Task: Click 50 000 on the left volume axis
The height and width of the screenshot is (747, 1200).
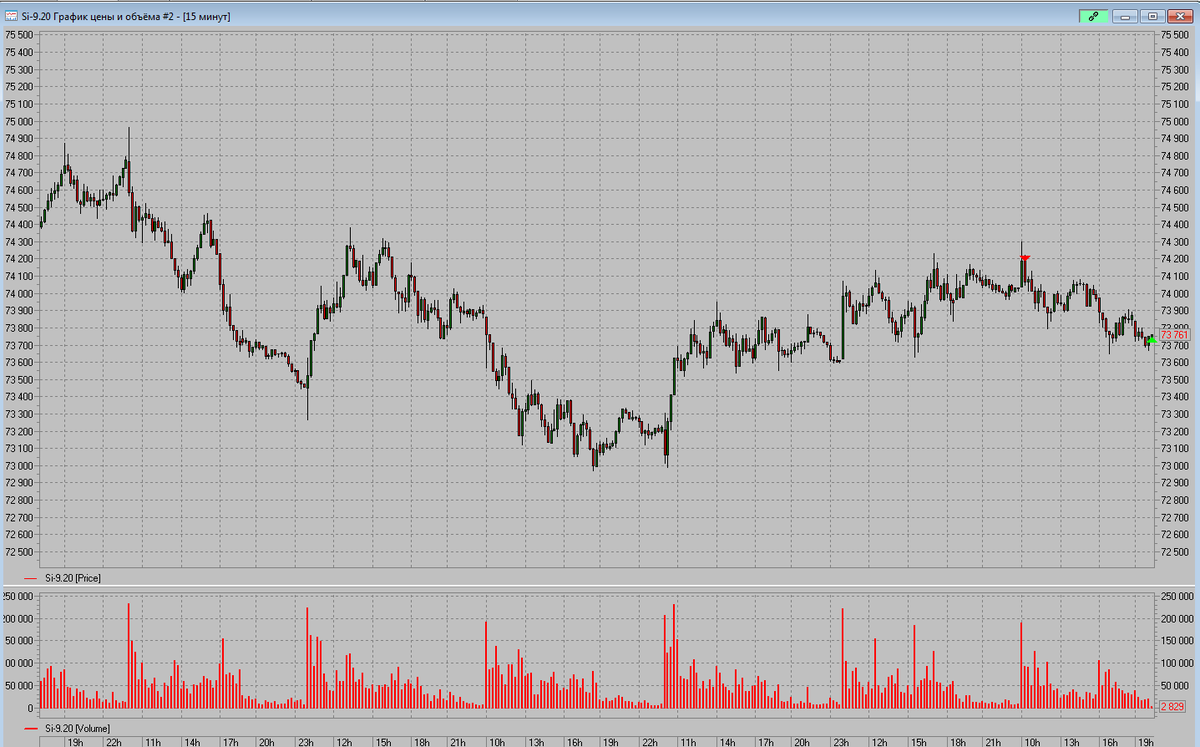Action: pyautogui.click(x=20, y=685)
